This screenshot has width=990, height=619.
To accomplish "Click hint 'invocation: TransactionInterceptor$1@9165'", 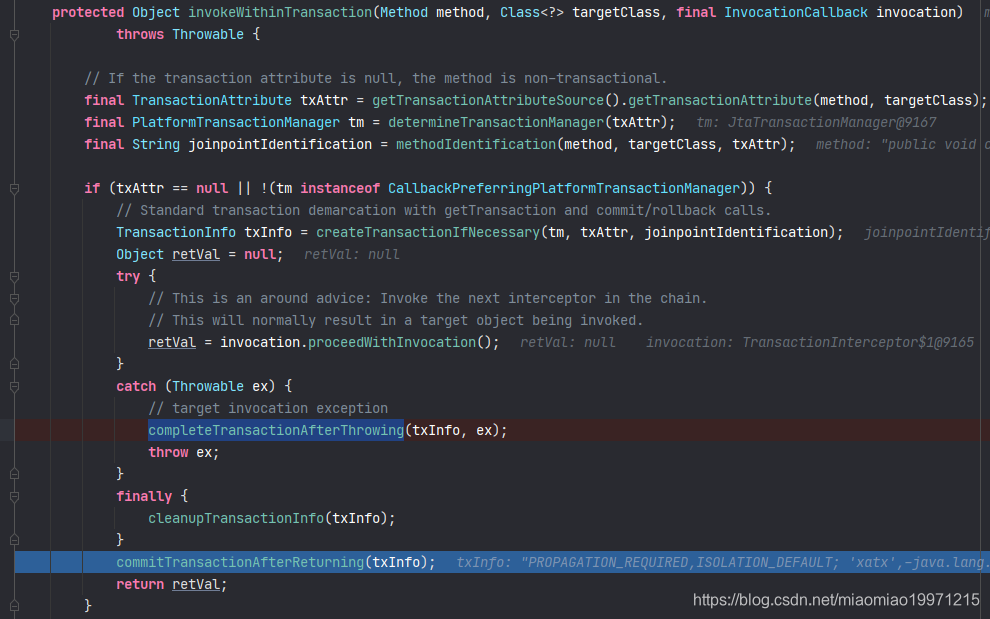I will [x=810, y=342].
